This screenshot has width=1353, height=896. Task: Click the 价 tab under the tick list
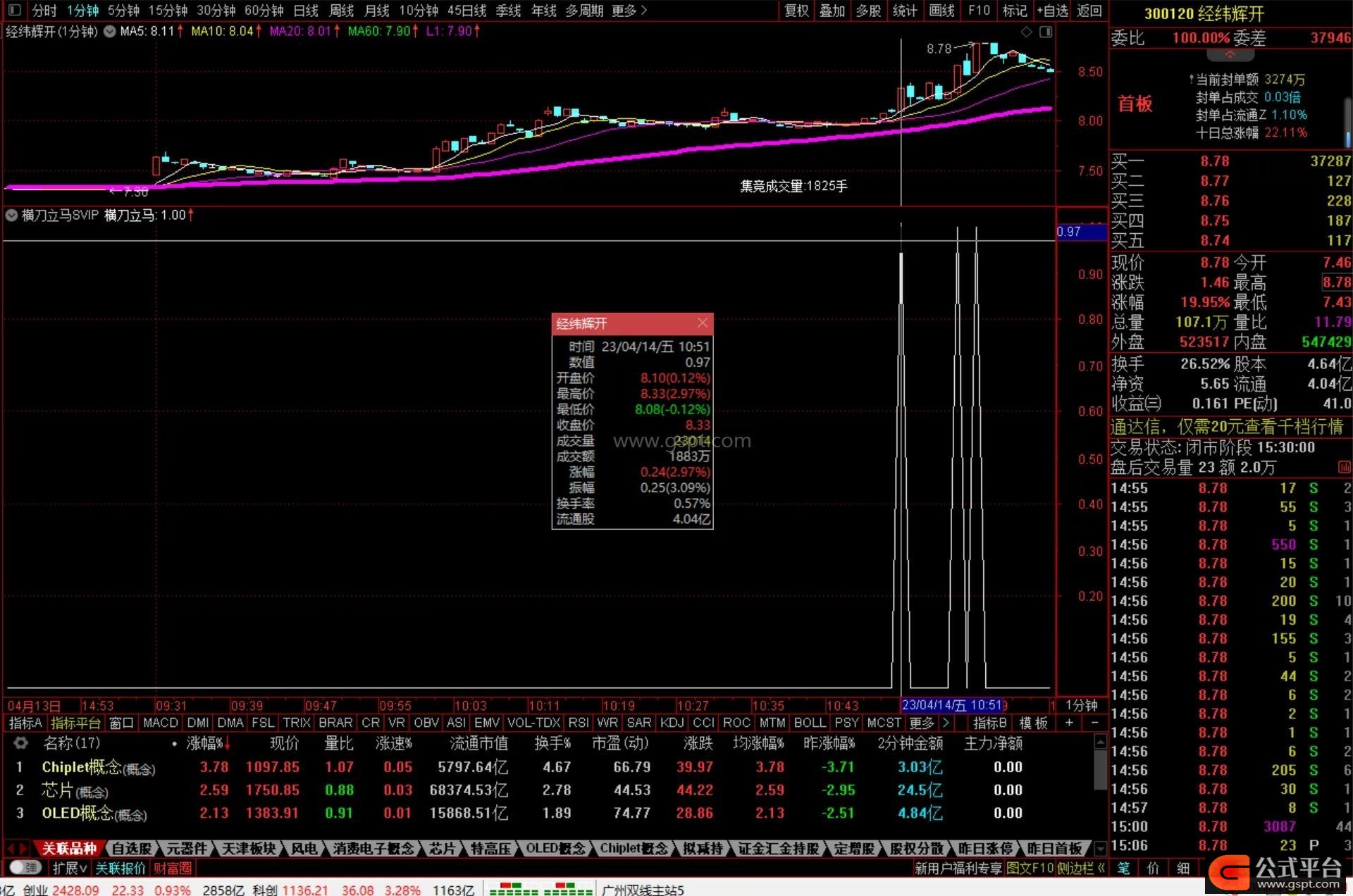pos(1153,868)
